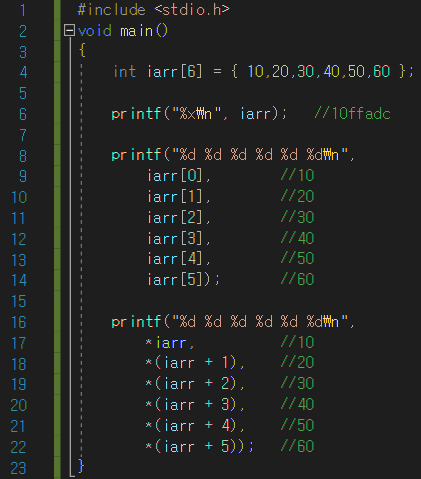The width and height of the screenshot is (421, 479).
Task: Click the void keyword before main
Action: [x=94, y=31]
